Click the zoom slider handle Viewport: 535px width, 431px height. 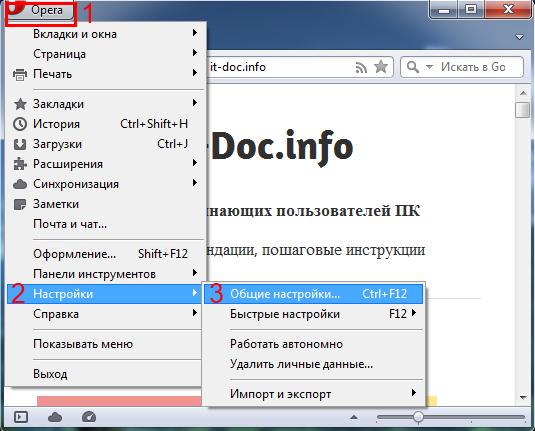coord(418,417)
